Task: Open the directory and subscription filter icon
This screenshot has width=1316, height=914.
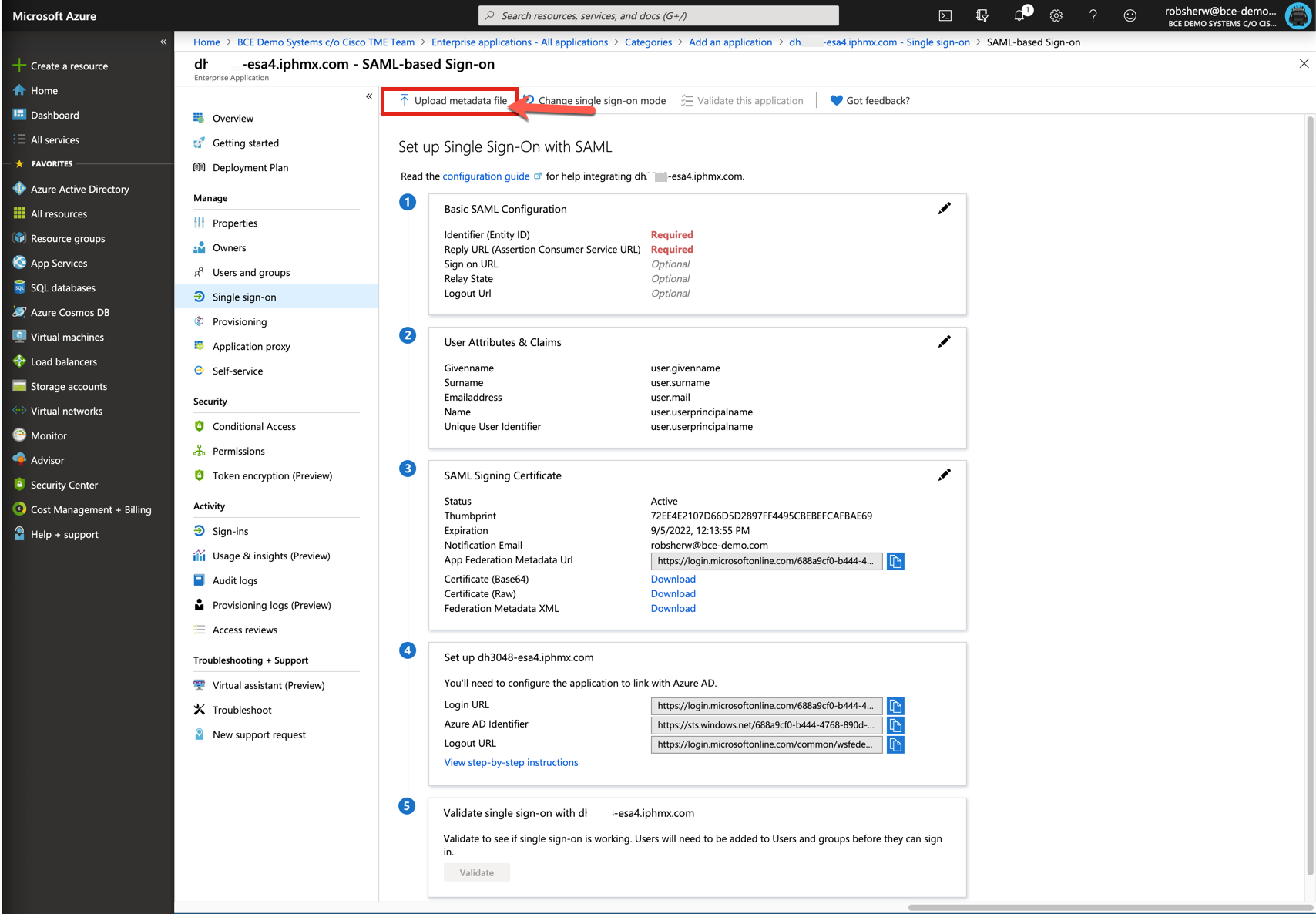Action: (x=982, y=15)
